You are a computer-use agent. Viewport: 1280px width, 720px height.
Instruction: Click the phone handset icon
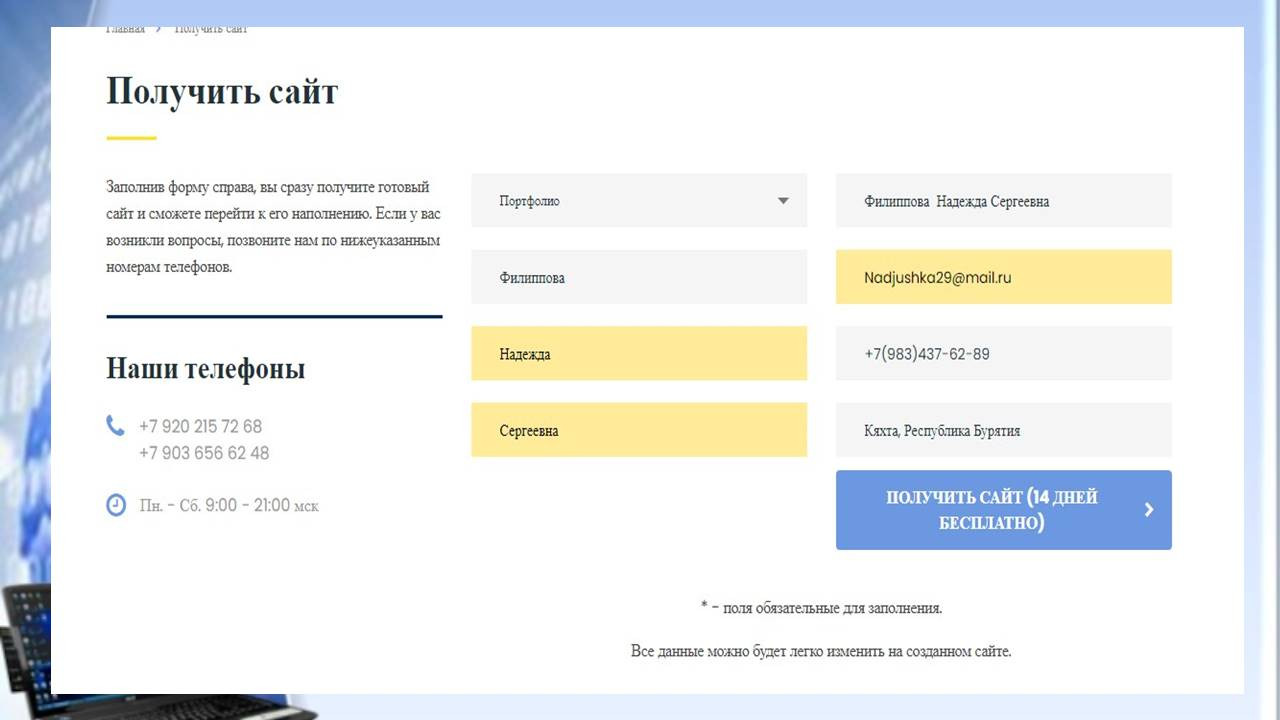pyautogui.click(x=115, y=426)
